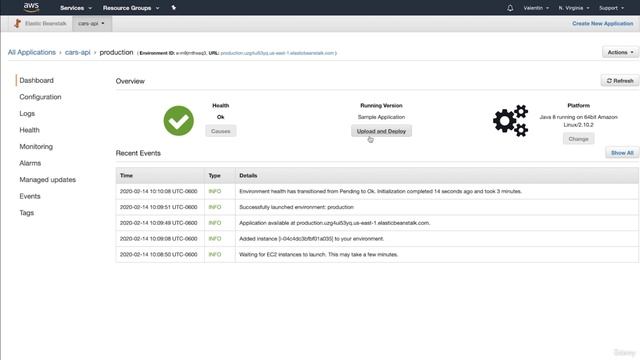Click the Elastic Beanstalk title text

(x=45, y=24)
